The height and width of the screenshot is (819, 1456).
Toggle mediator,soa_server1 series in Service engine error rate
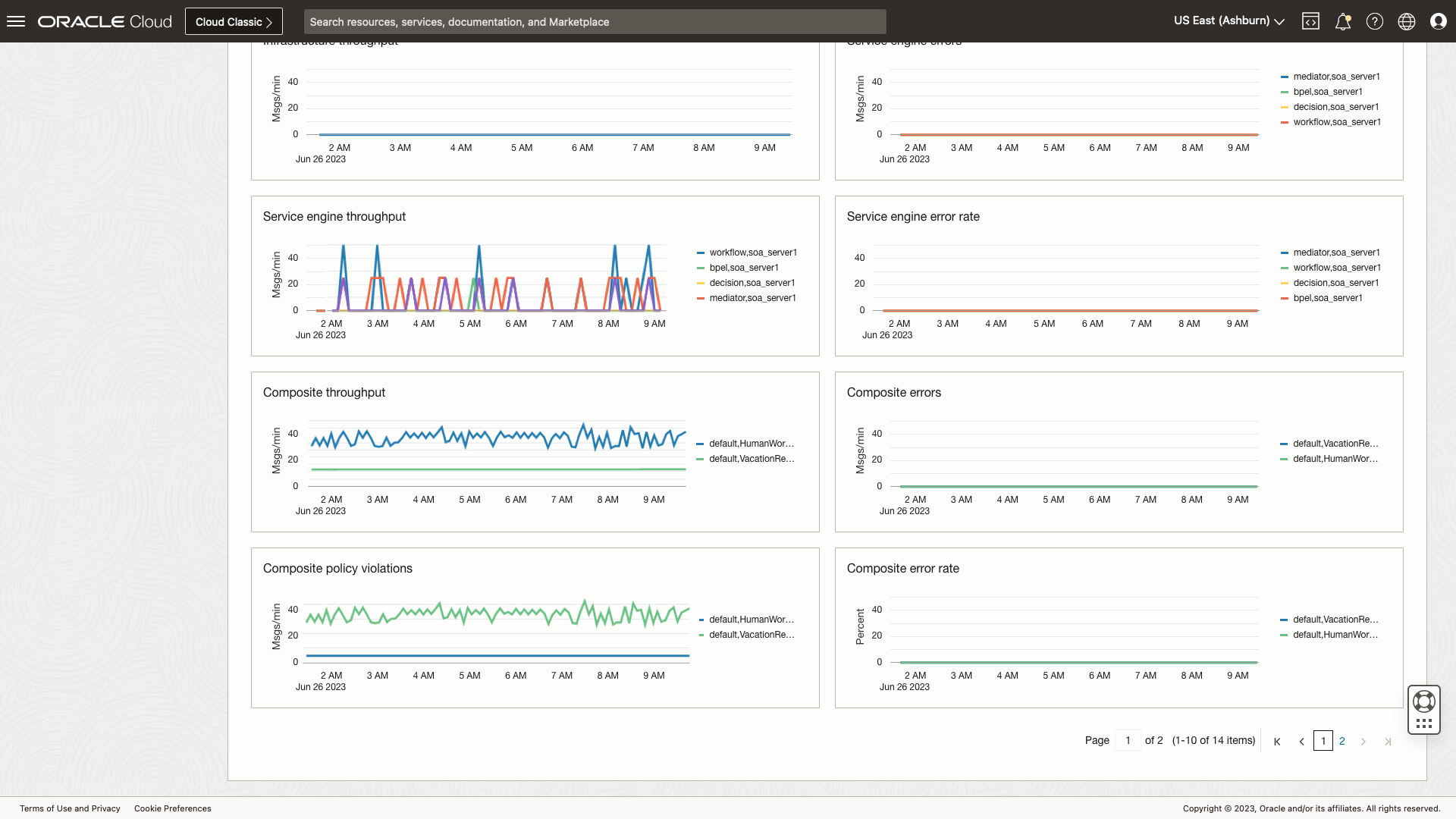[x=1337, y=253]
